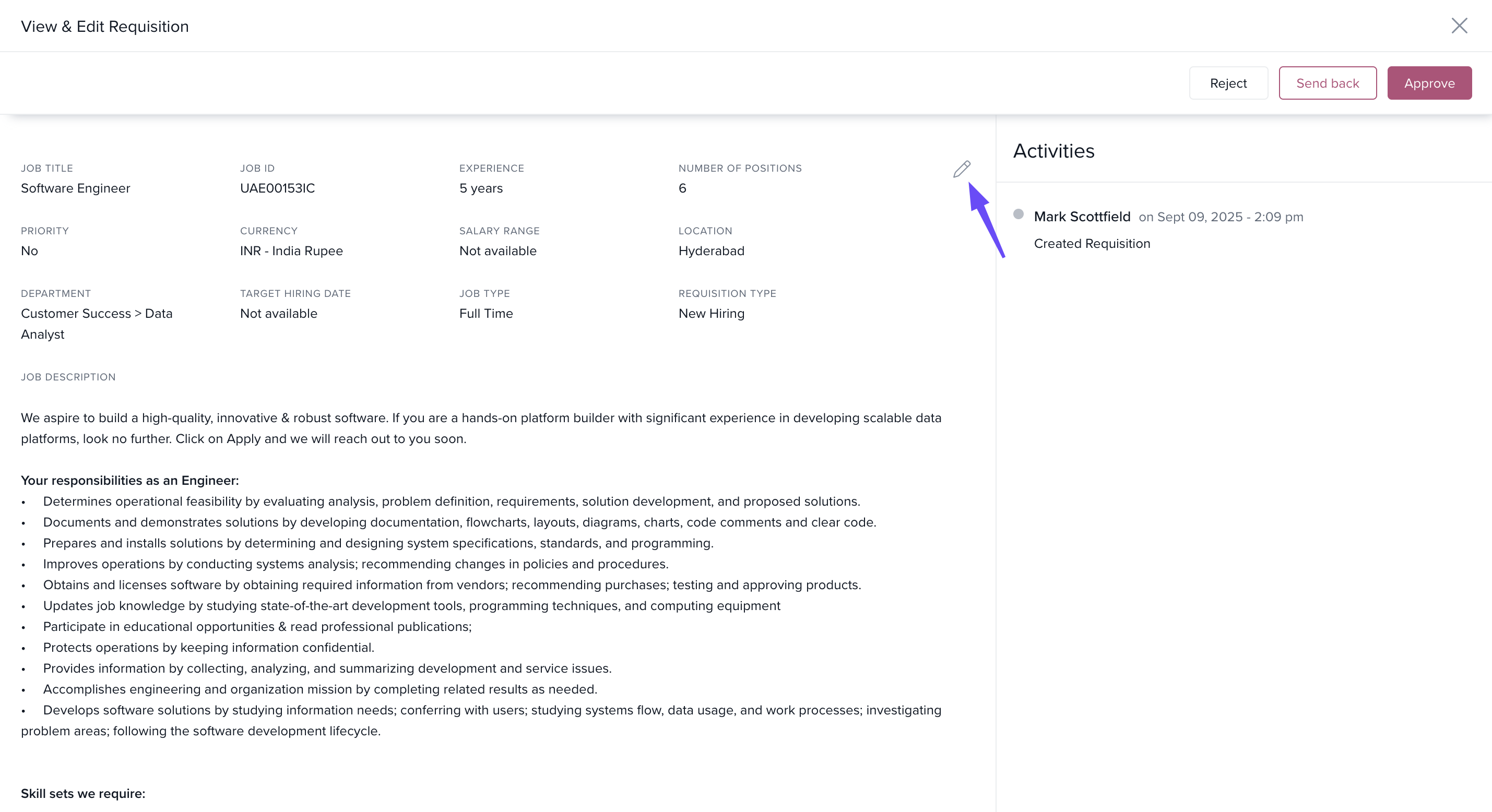Image resolution: width=1492 pixels, height=812 pixels.
Task: Click the Sept 09, 2025 activity timestamp
Action: point(1221,217)
